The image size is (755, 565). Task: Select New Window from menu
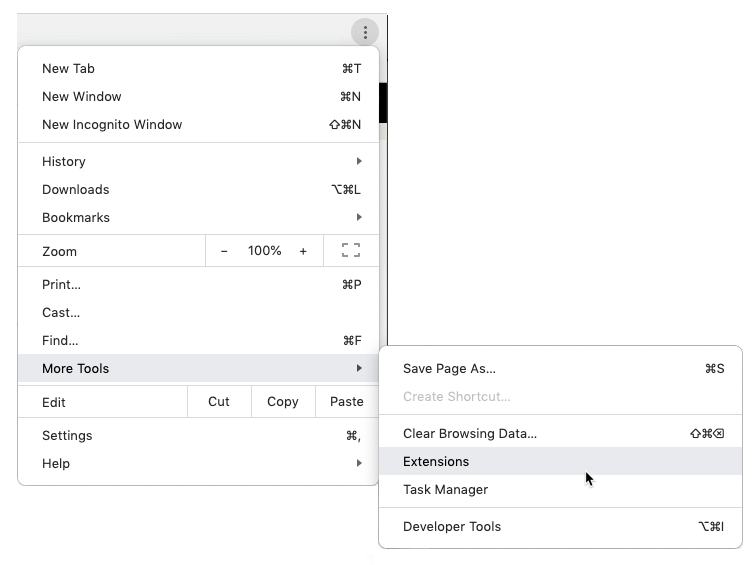82,97
